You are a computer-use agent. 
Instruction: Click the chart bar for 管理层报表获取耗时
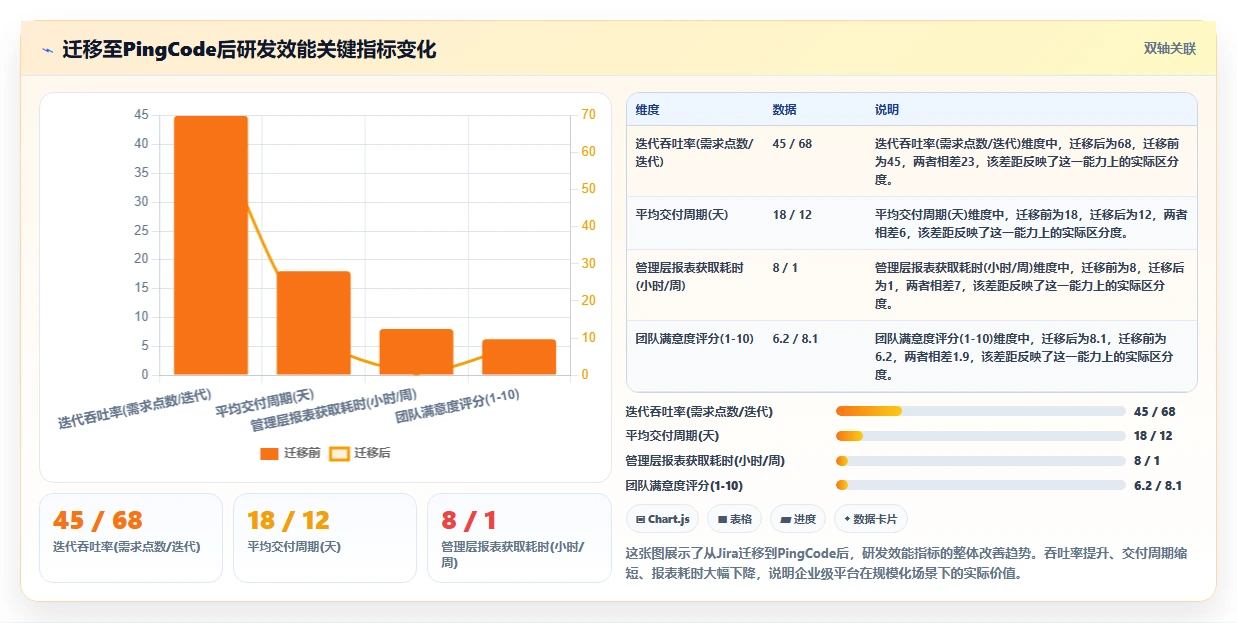pos(416,352)
